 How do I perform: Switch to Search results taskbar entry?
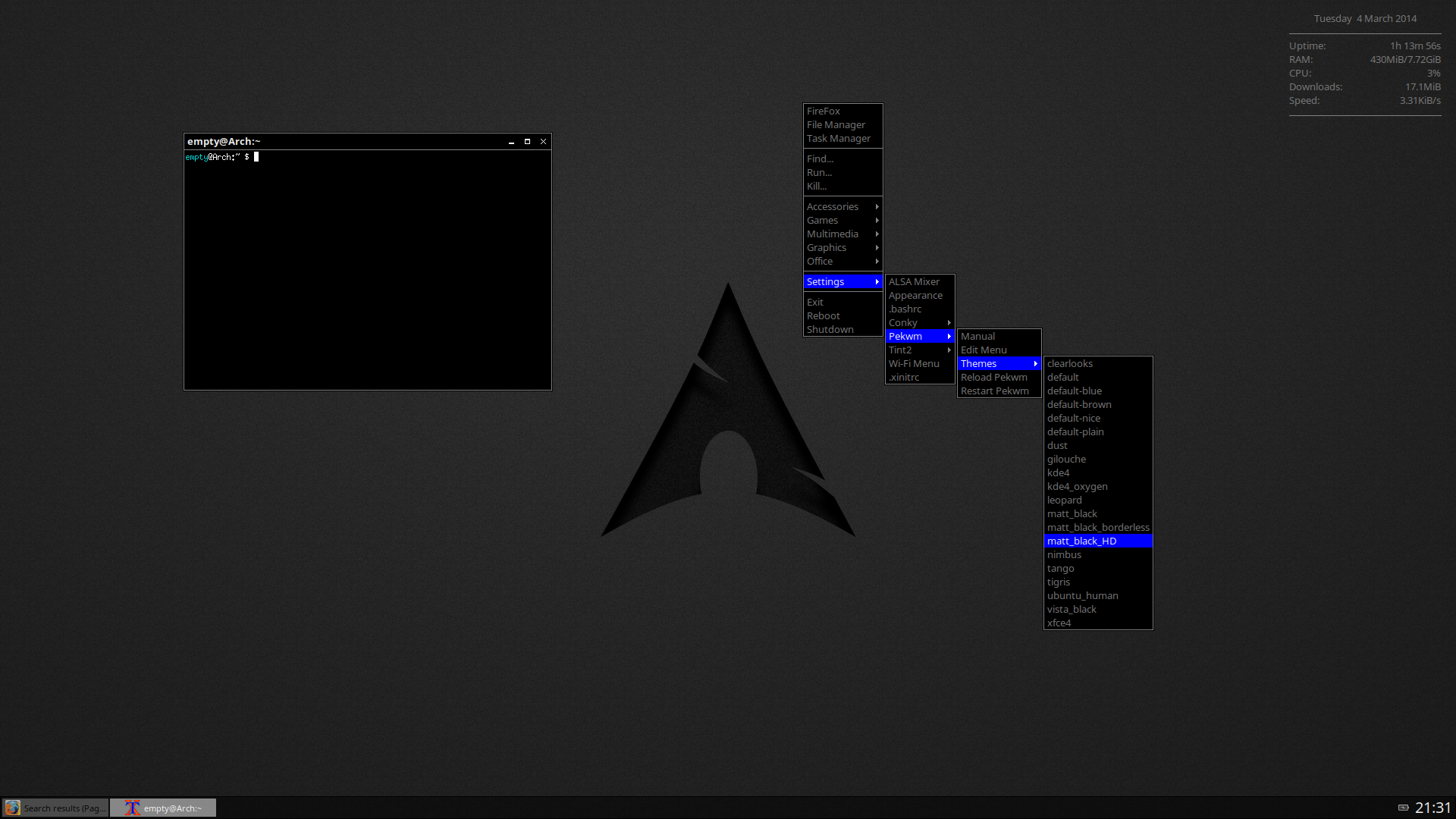tap(55, 808)
